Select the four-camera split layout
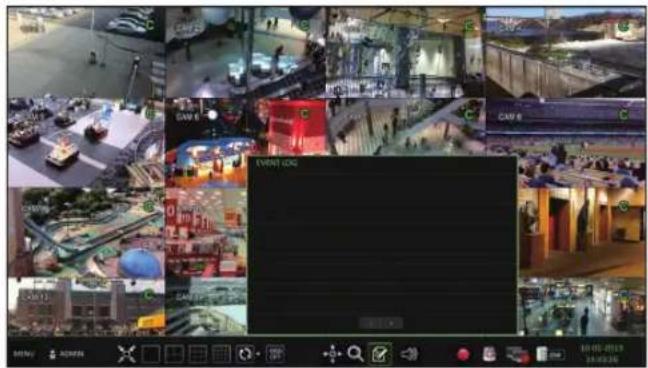The height and width of the screenshot is (368, 648). [174, 354]
